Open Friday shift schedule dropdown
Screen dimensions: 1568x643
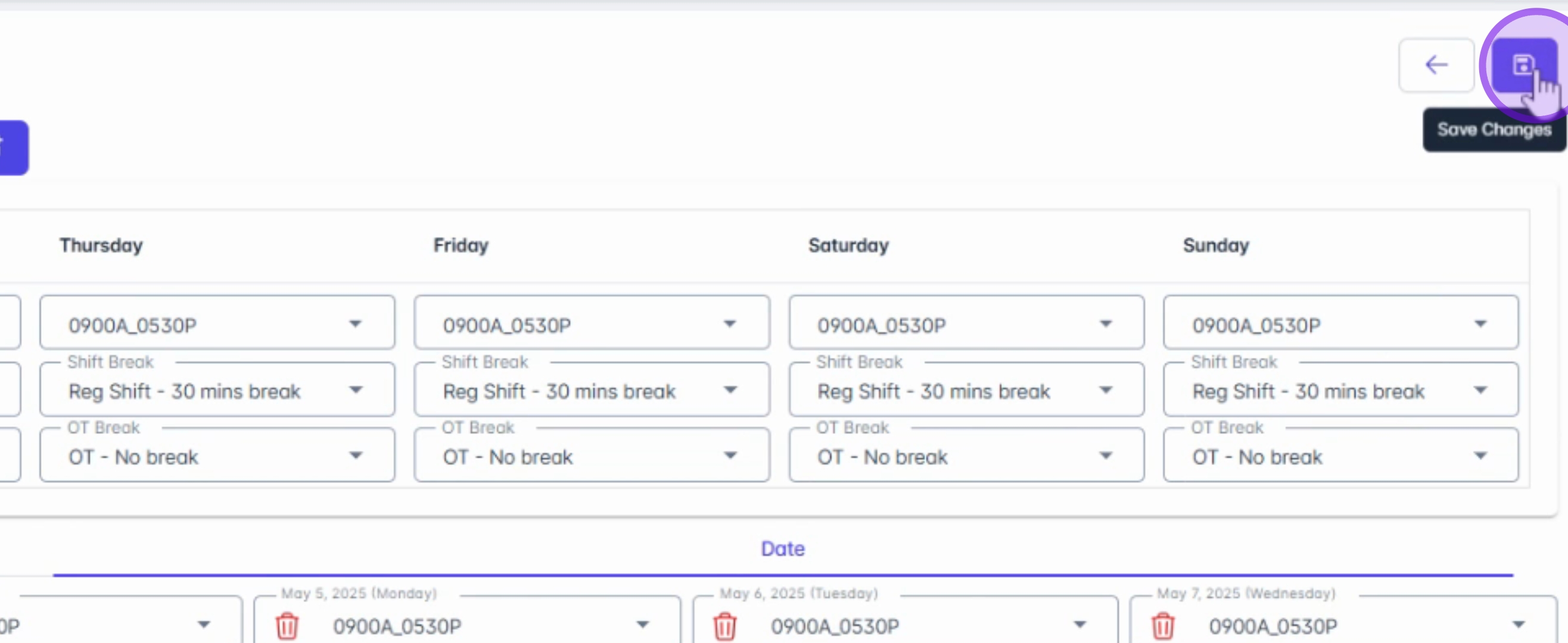point(729,324)
